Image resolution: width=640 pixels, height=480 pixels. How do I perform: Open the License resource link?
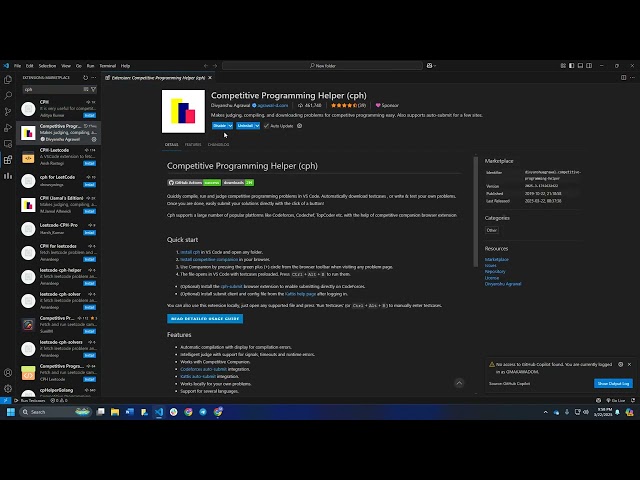click(x=491, y=278)
